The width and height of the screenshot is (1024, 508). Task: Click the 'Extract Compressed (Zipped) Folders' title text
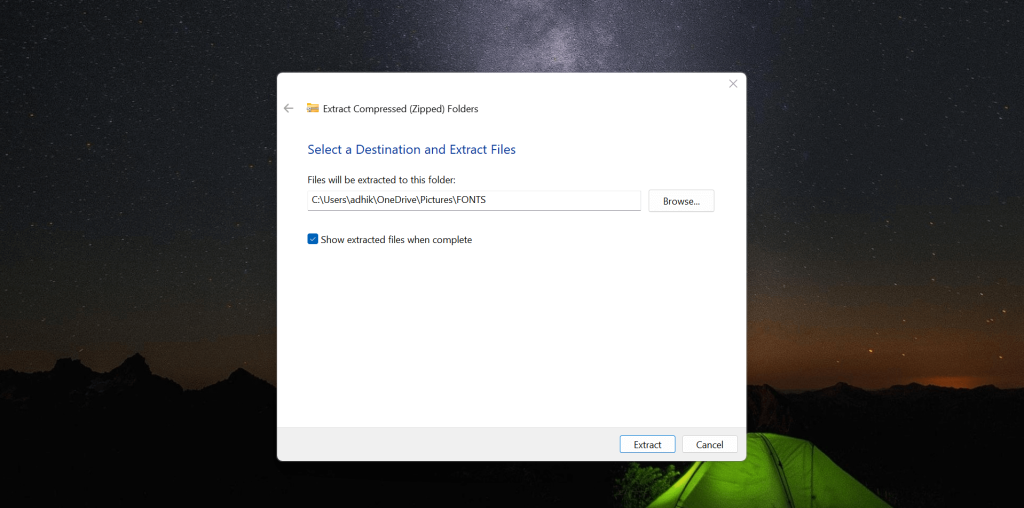[401, 109]
